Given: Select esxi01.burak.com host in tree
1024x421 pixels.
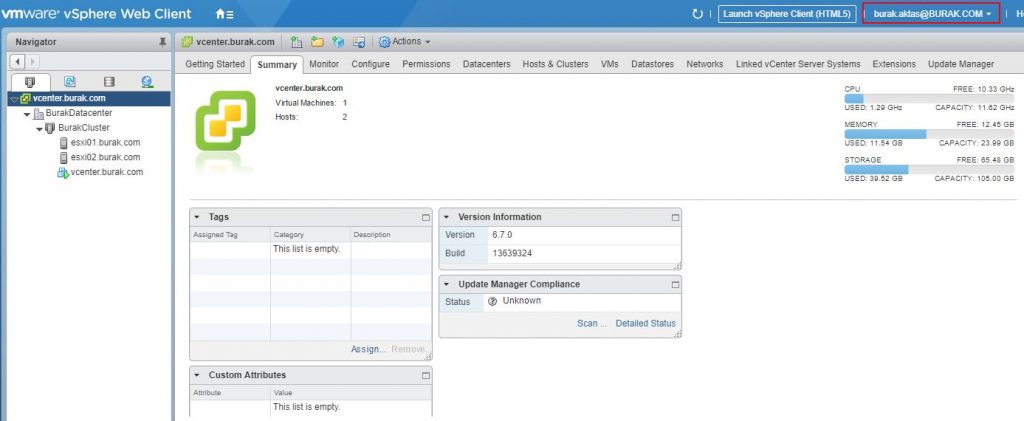Looking at the screenshot, I should point(105,142).
